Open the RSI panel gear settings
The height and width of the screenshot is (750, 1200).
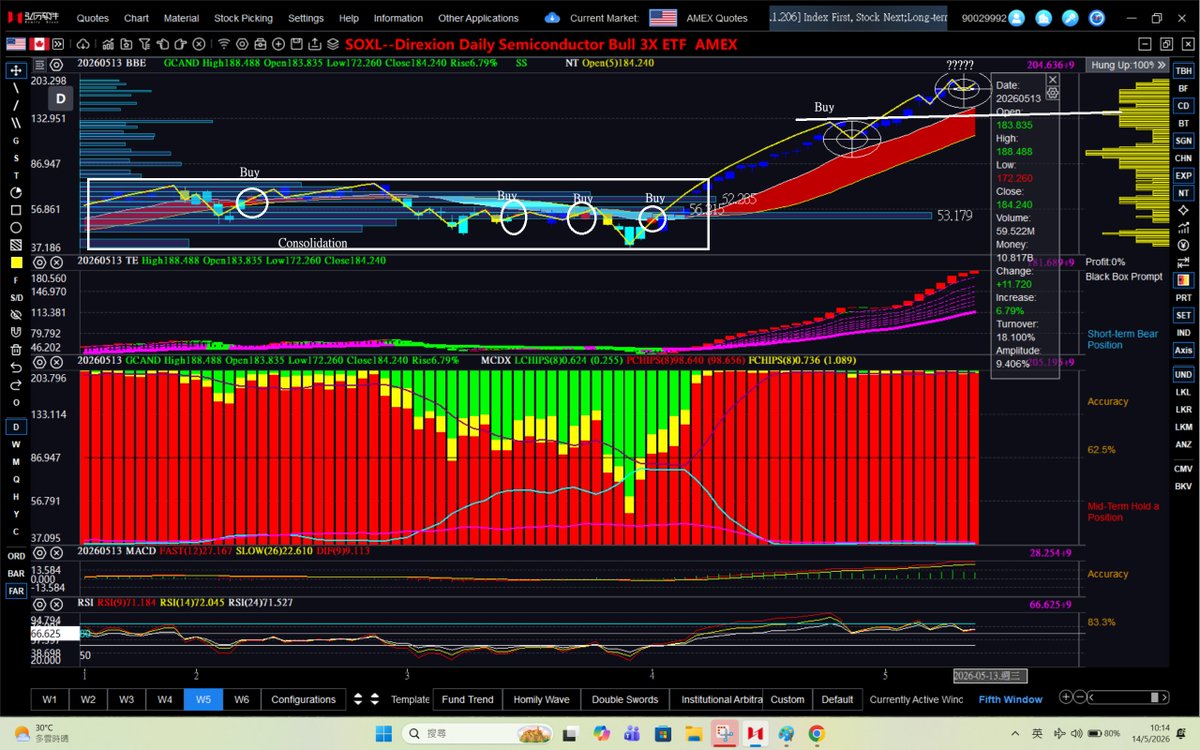click(39, 604)
